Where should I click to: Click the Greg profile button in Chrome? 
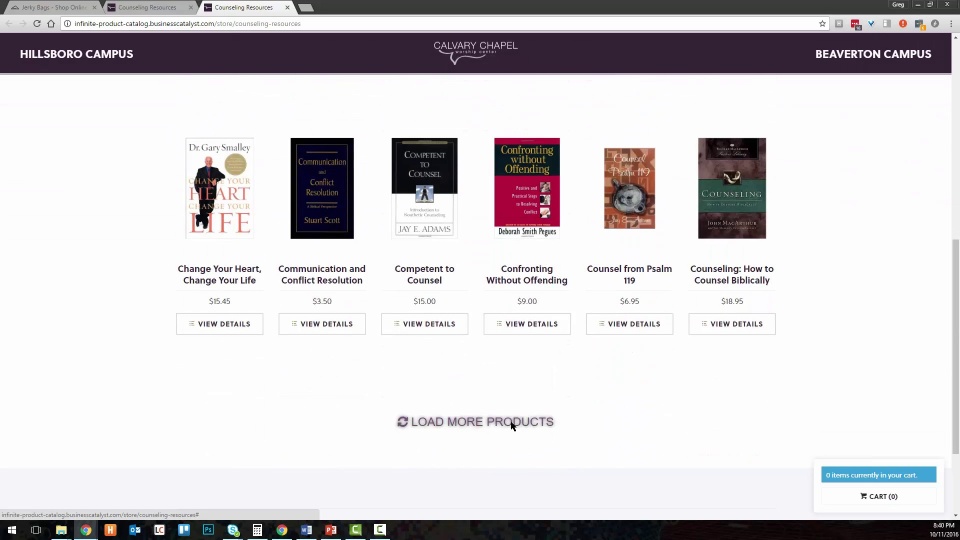(898, 4)
